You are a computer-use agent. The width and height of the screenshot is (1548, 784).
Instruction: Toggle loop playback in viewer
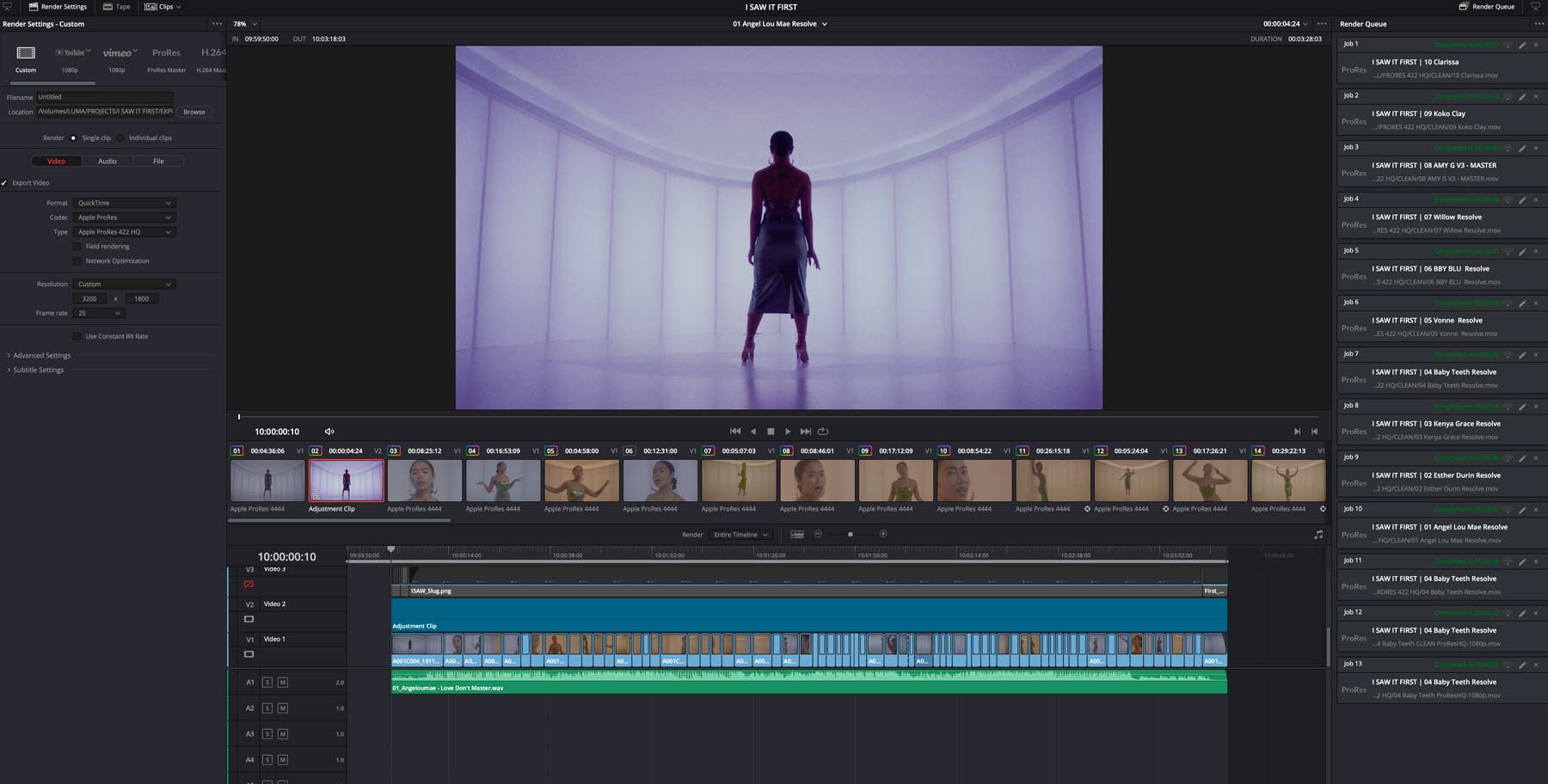point(823,432)
